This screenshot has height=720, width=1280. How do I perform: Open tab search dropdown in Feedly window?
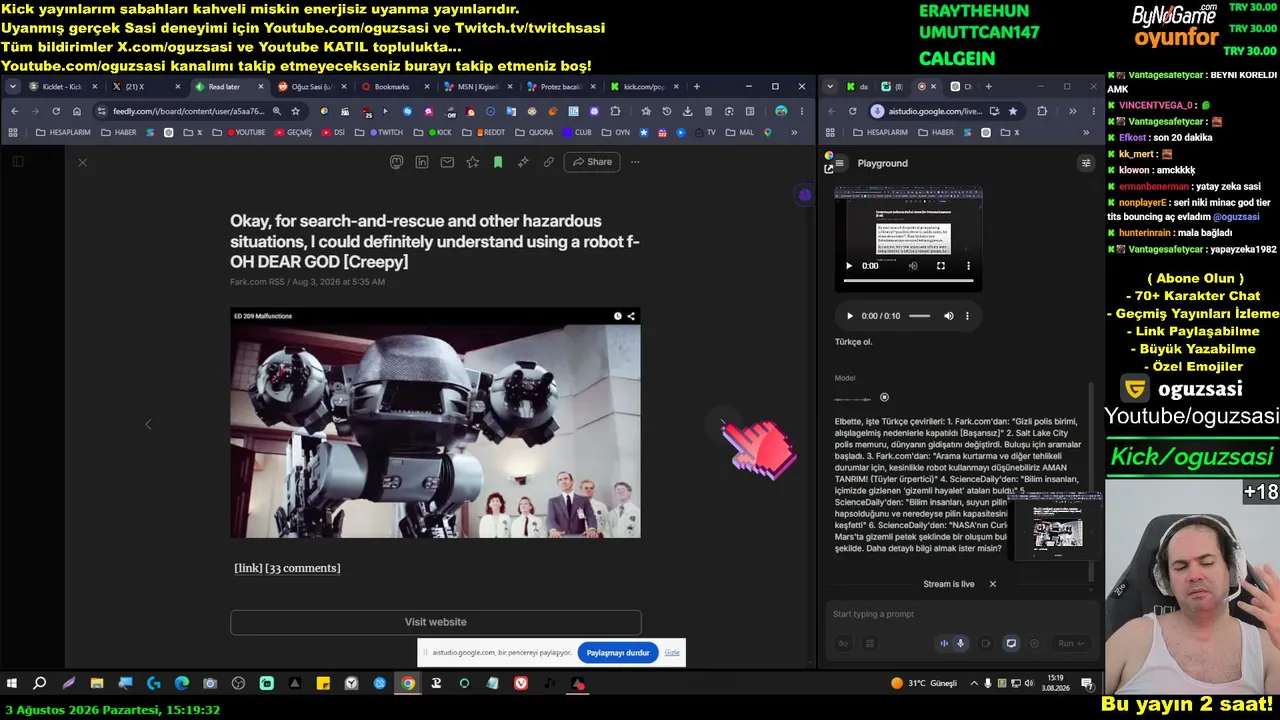point(13,87)
